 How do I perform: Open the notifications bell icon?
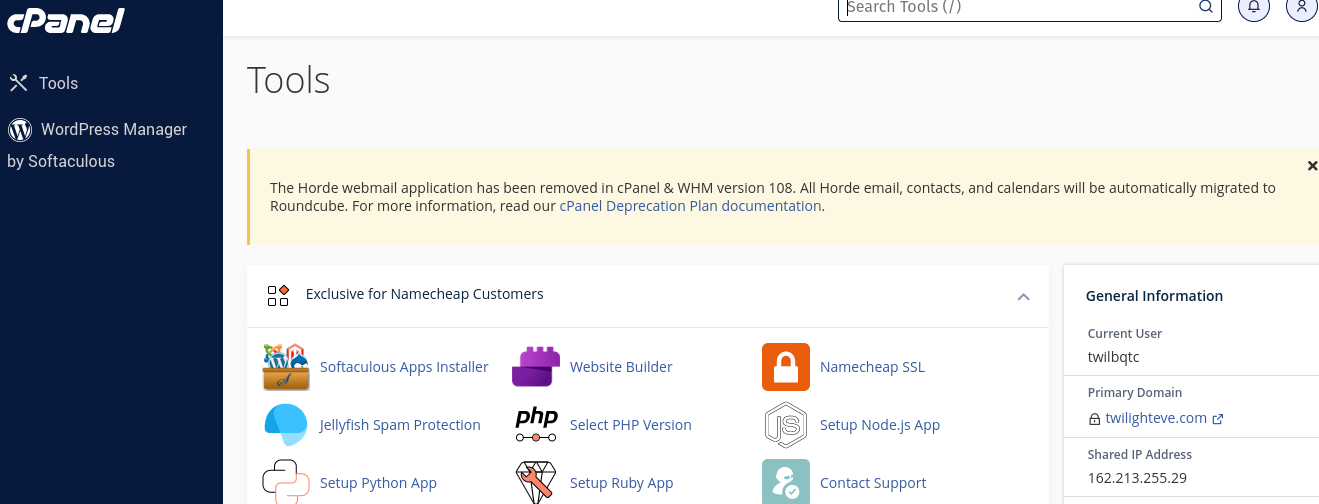(x=1254, y=8)
